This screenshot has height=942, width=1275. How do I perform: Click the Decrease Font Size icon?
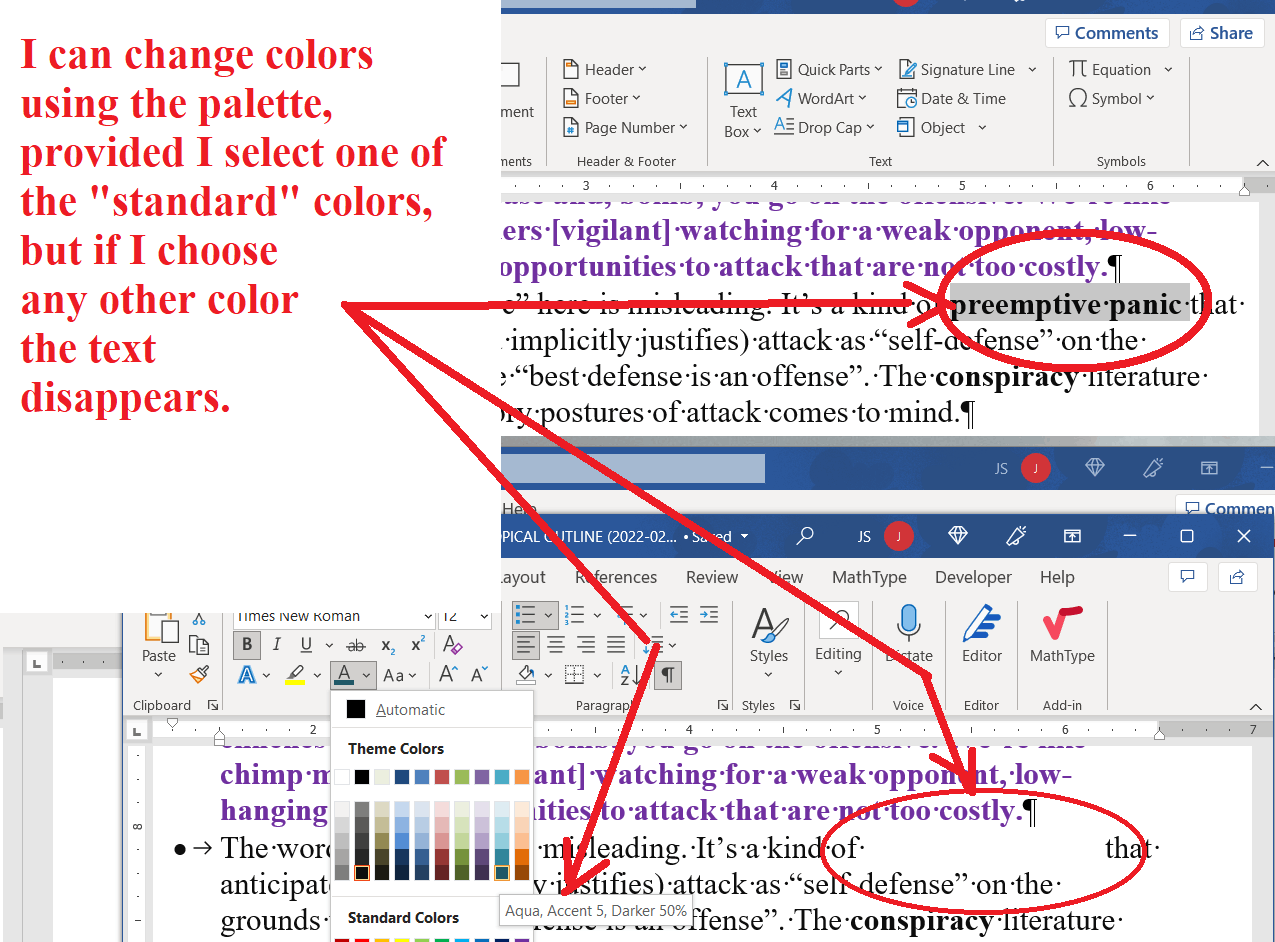point(479,675)
